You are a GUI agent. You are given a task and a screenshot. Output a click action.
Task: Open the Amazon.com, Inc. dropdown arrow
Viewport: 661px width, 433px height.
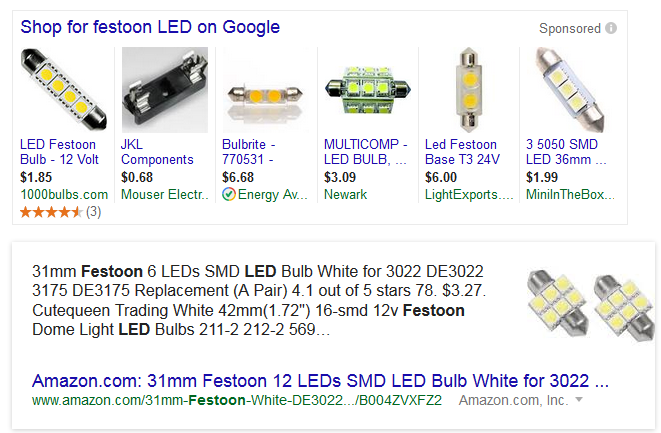pos(579,399)
